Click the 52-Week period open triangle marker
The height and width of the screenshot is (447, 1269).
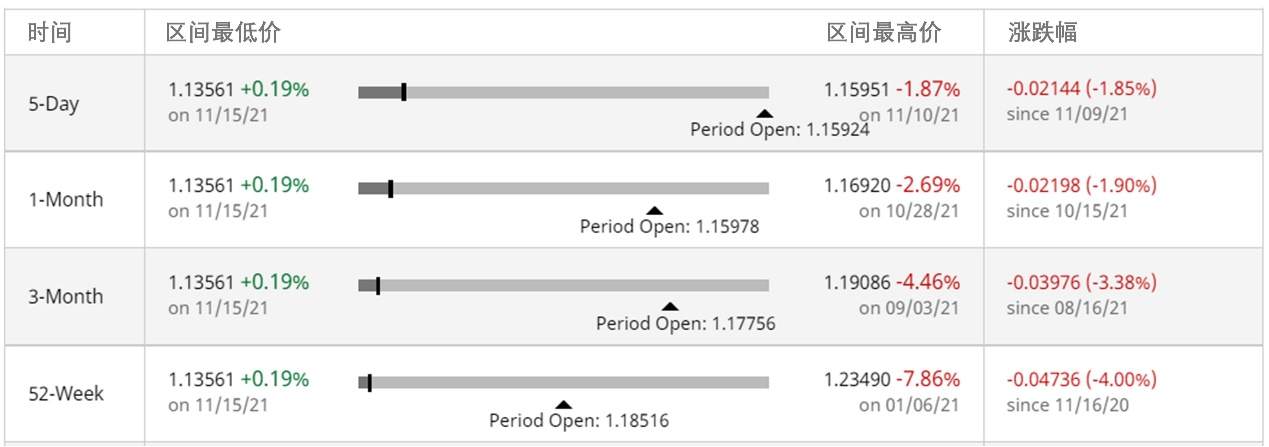tap(563, 404)
